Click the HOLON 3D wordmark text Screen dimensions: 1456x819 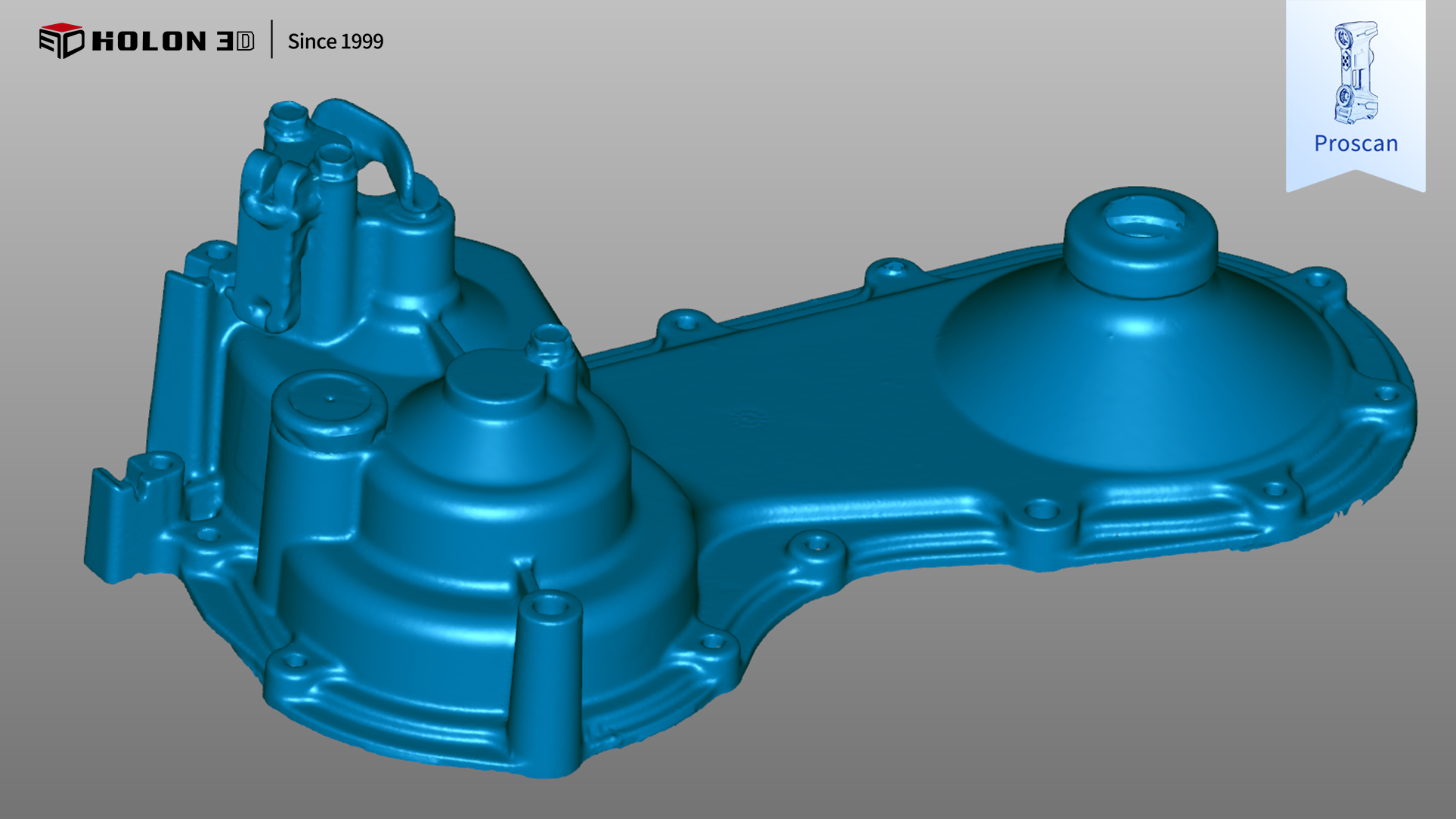(172, 41)
